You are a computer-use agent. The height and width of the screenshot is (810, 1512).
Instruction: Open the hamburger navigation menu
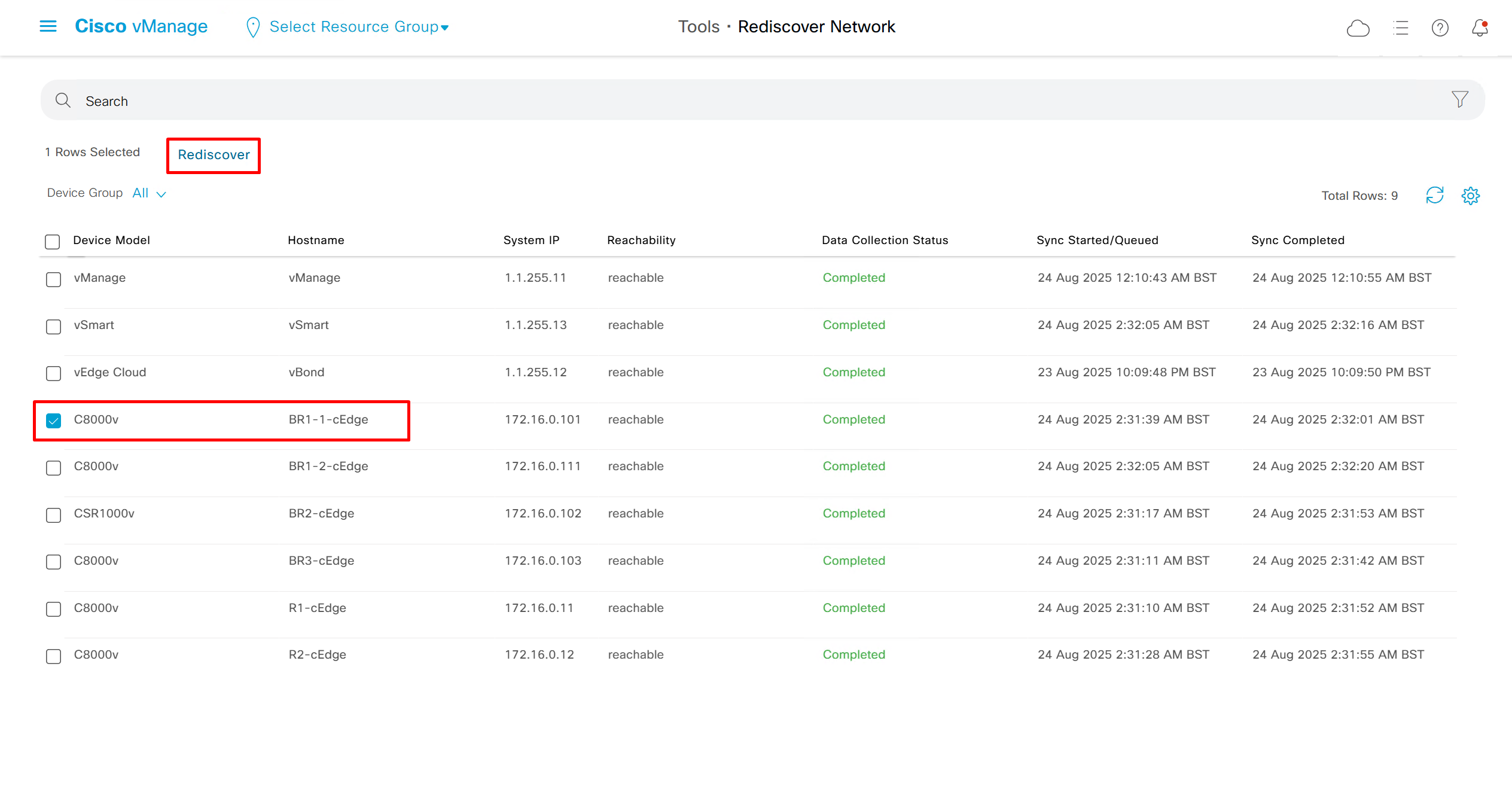(x=48, y=26)
